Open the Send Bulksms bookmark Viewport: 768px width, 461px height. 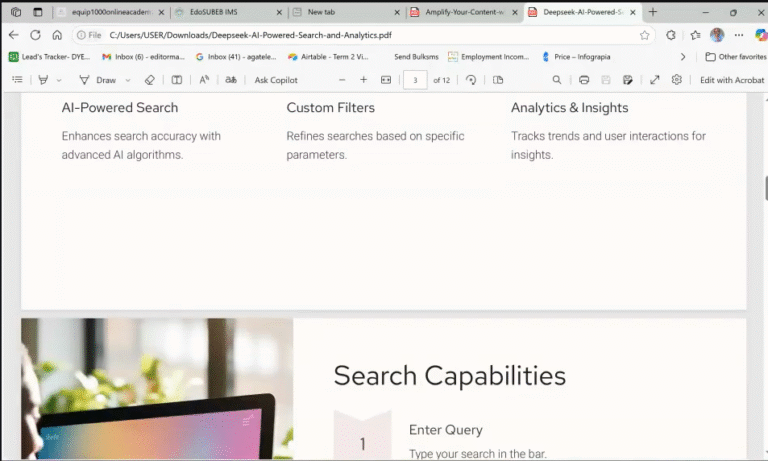416,57
